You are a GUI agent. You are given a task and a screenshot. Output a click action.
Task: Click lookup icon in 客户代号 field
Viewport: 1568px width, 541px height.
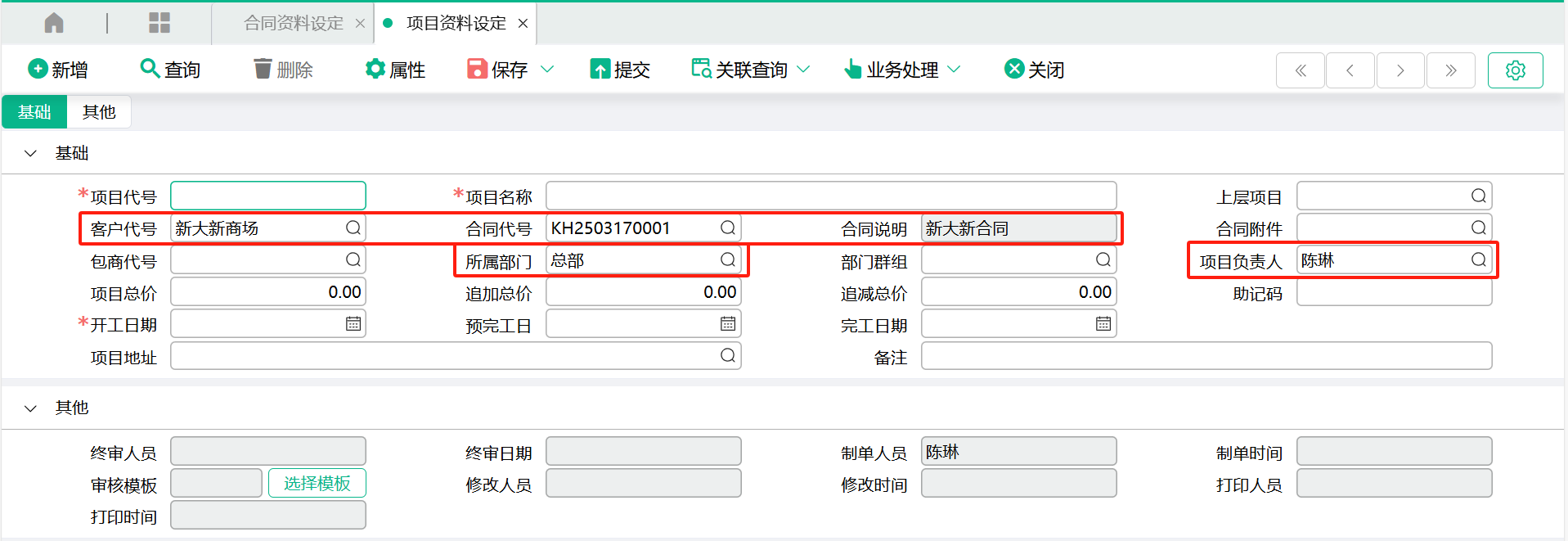click(353, 228)
